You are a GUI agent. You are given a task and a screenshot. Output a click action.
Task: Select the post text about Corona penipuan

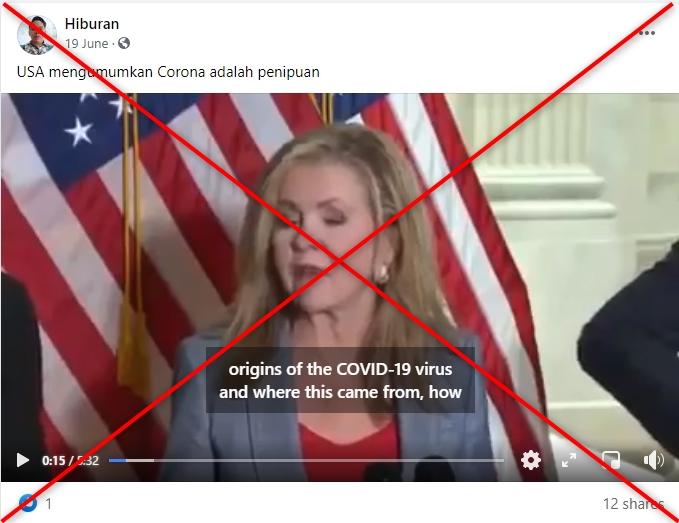(168, 72)
